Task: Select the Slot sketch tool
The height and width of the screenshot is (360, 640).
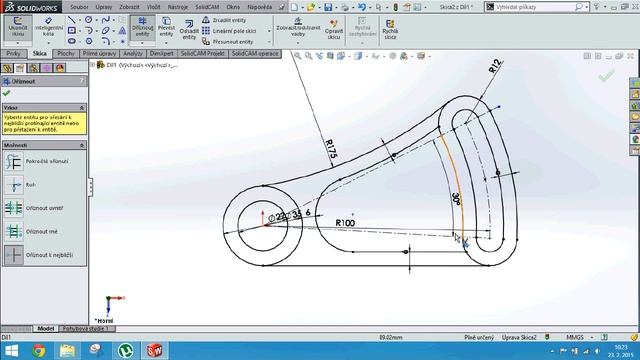Action: [71, 41]
